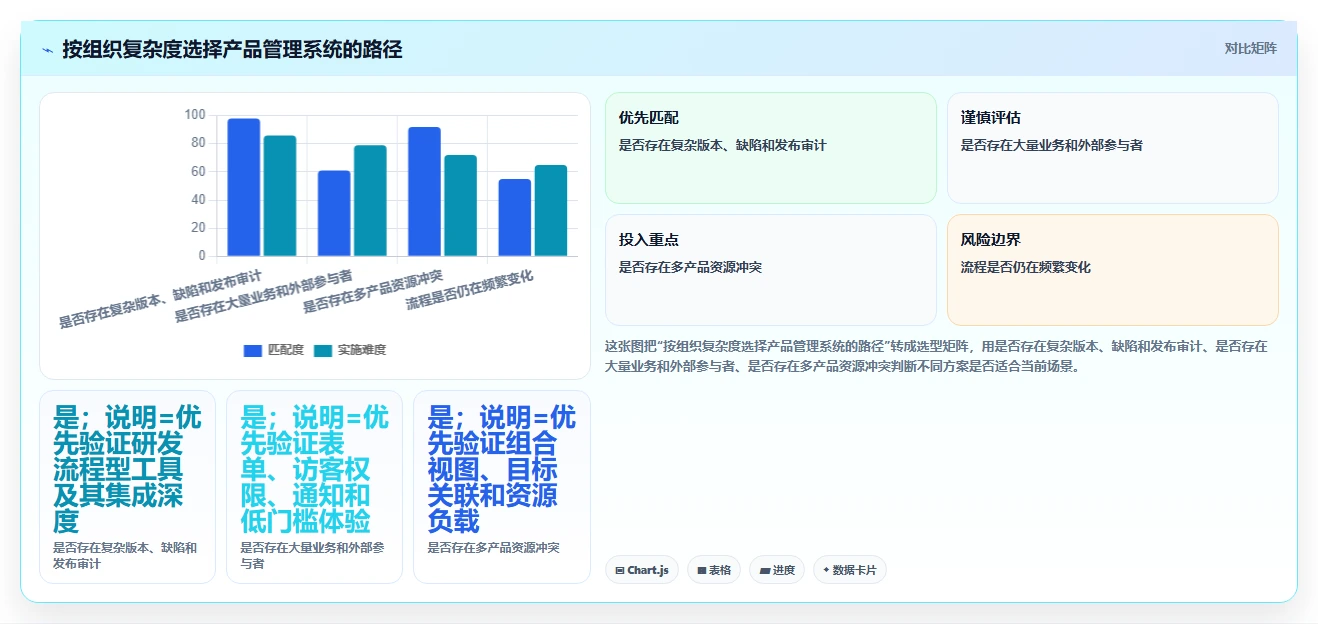Viewport: 1318px width, 624px height.
Task: Click the y-axis value 100
Action: 195,115
